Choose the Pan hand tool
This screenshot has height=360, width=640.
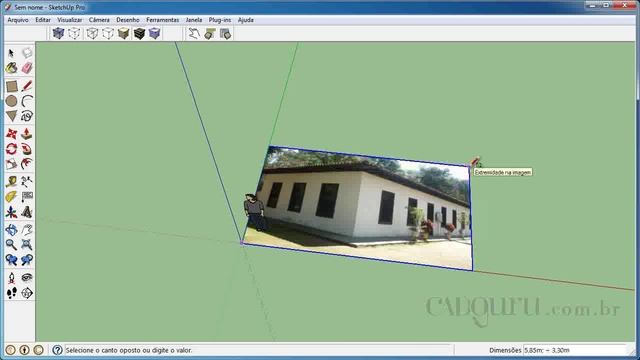[27, 229]
